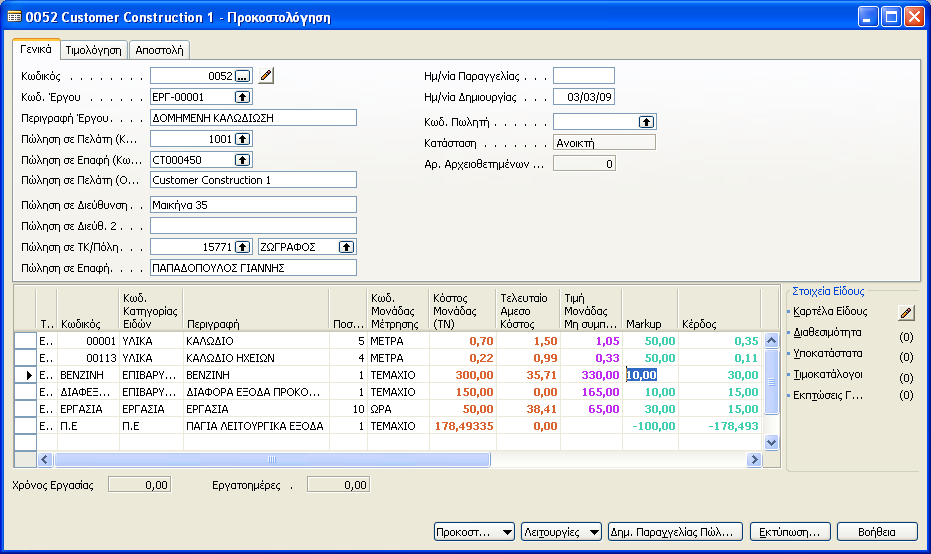Switch to the Αποστολή tab
Image resolution: width=931 pixels, height=554 pixels.
tap(159, 50)
